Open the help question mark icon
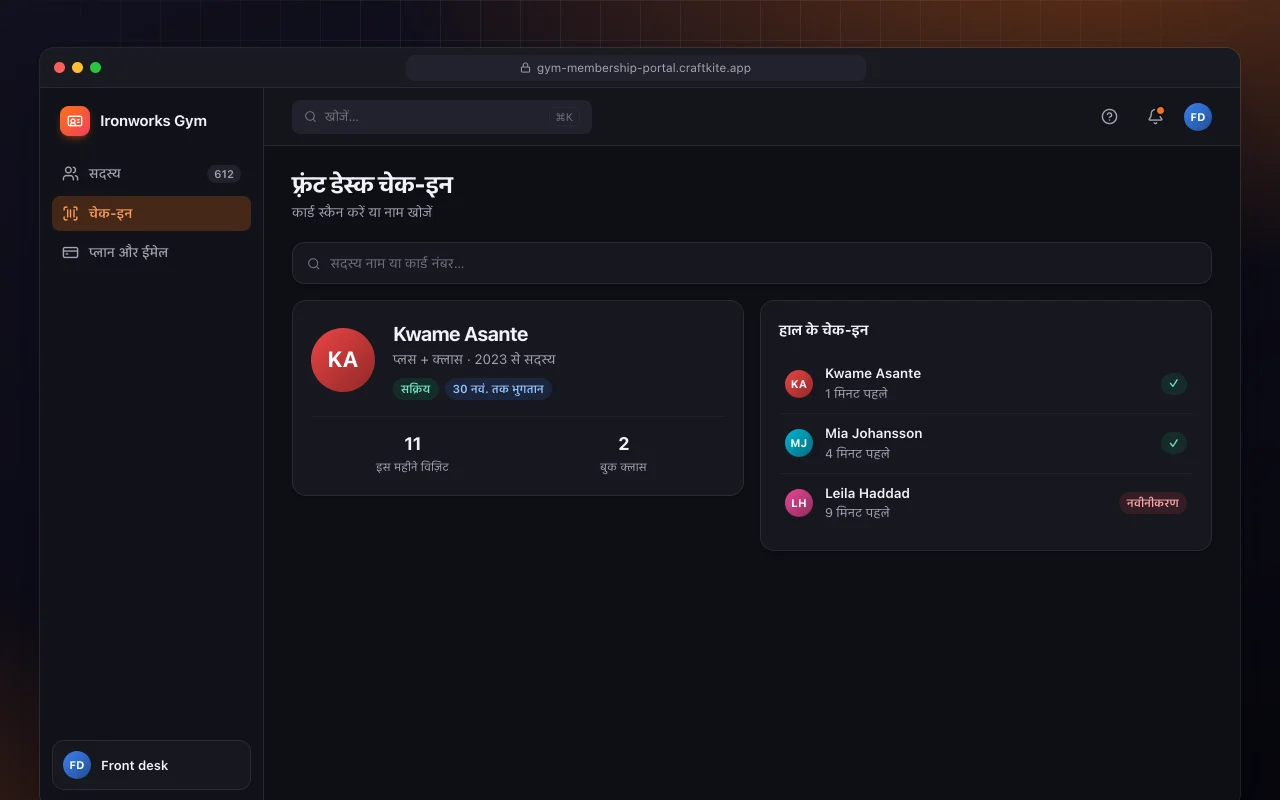This screenshot has width=1280, height=800. [1109, 117]
